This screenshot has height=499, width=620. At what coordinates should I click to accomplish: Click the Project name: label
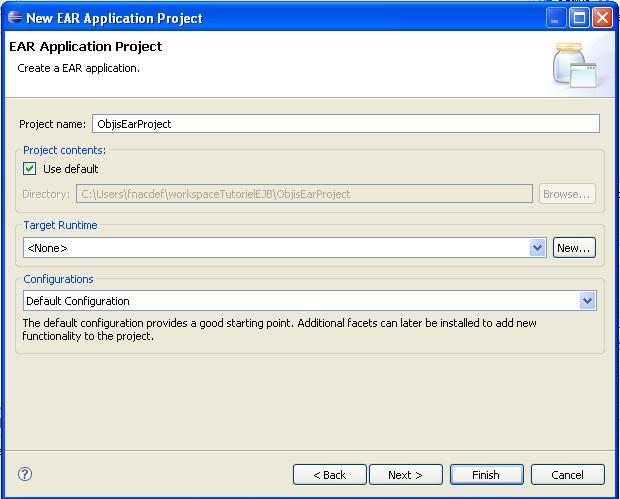click(x=52, y=124)
